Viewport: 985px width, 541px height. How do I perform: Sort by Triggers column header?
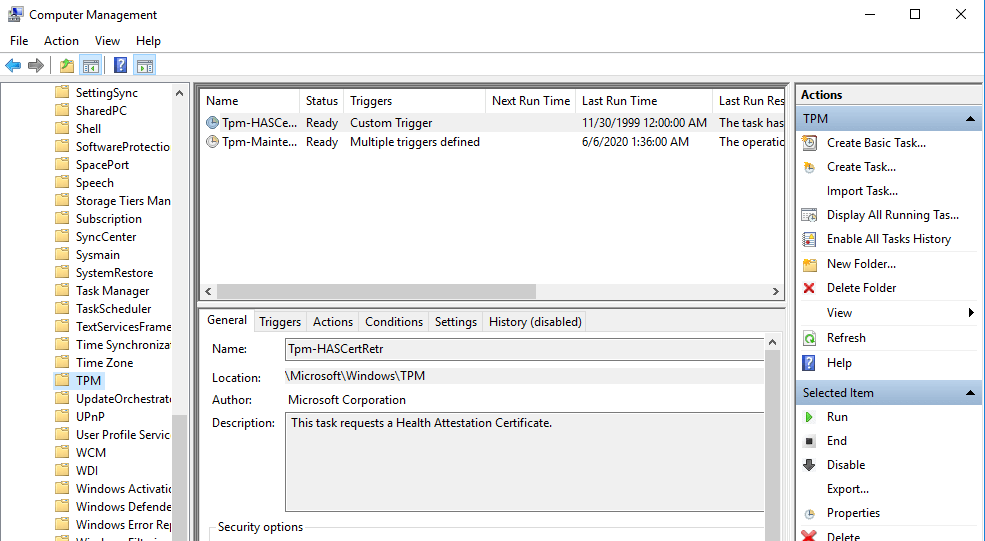pos(415,101)
